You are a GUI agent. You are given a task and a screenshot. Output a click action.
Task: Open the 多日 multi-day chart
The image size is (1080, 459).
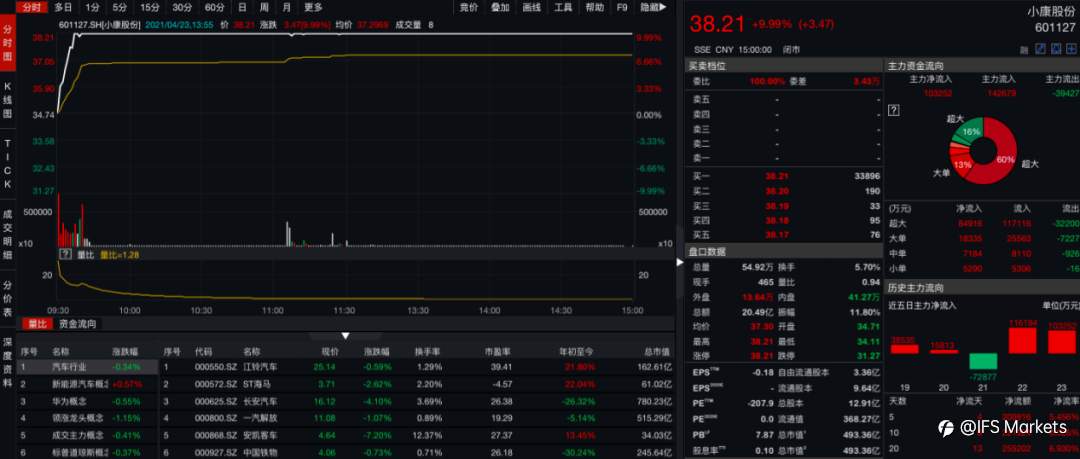(63, 8)
